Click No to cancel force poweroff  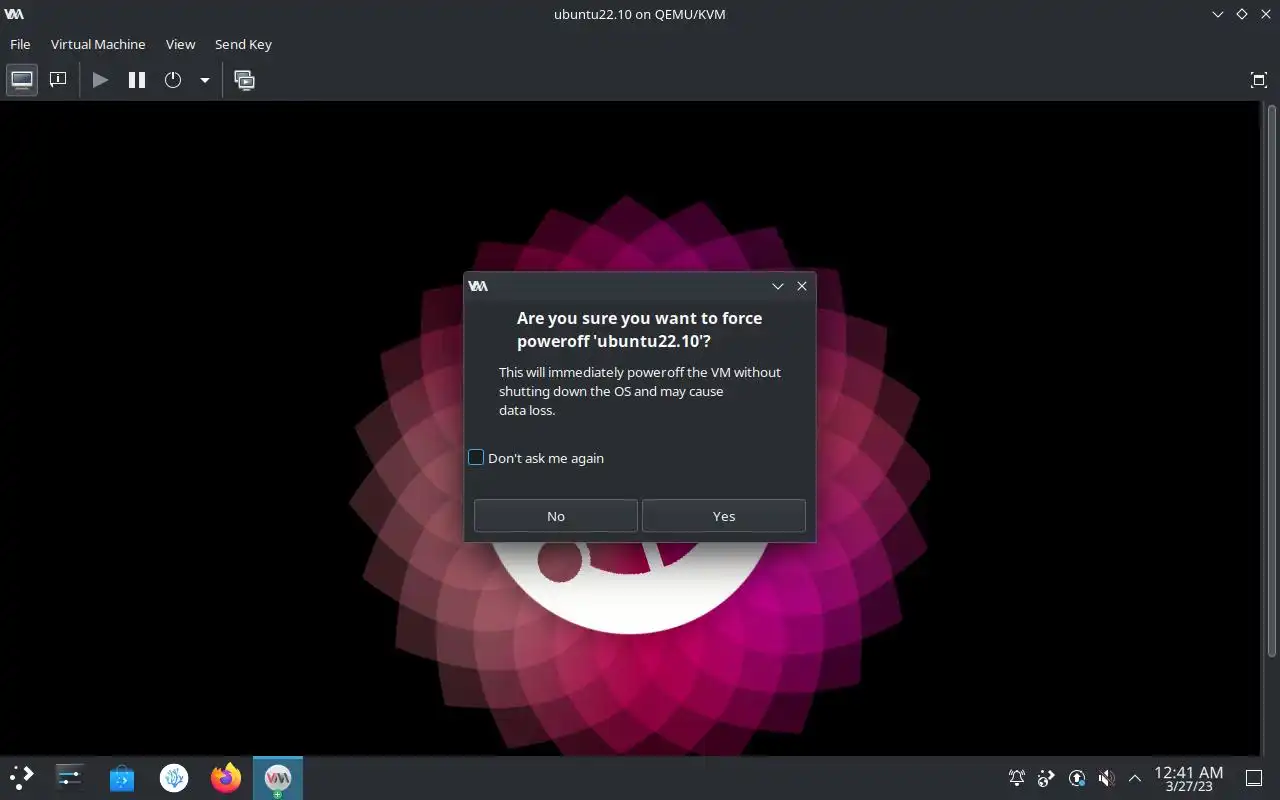coord(556,516)
